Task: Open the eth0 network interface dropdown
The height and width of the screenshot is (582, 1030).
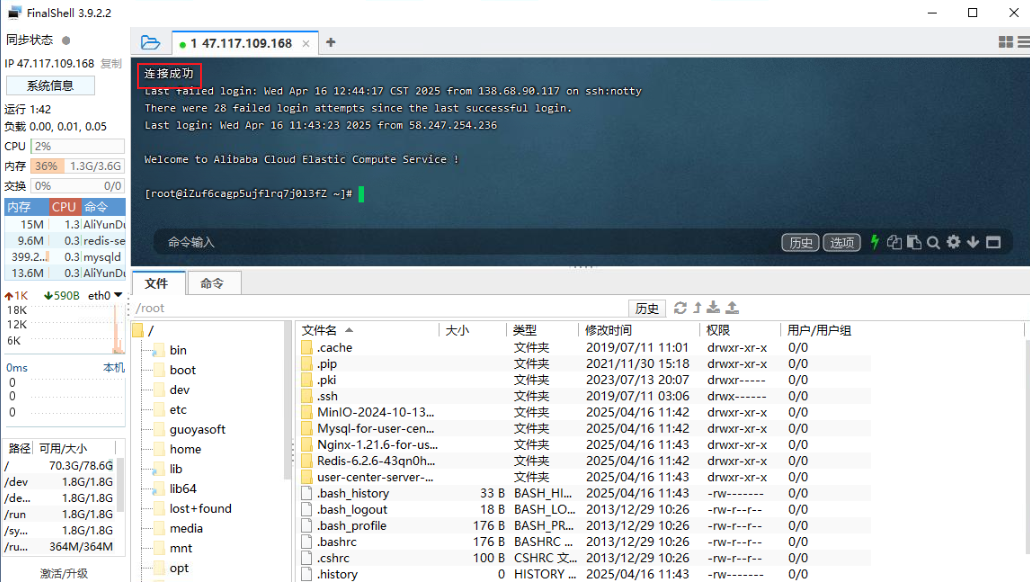Action: pyautogui.click(x=118, y=295)
